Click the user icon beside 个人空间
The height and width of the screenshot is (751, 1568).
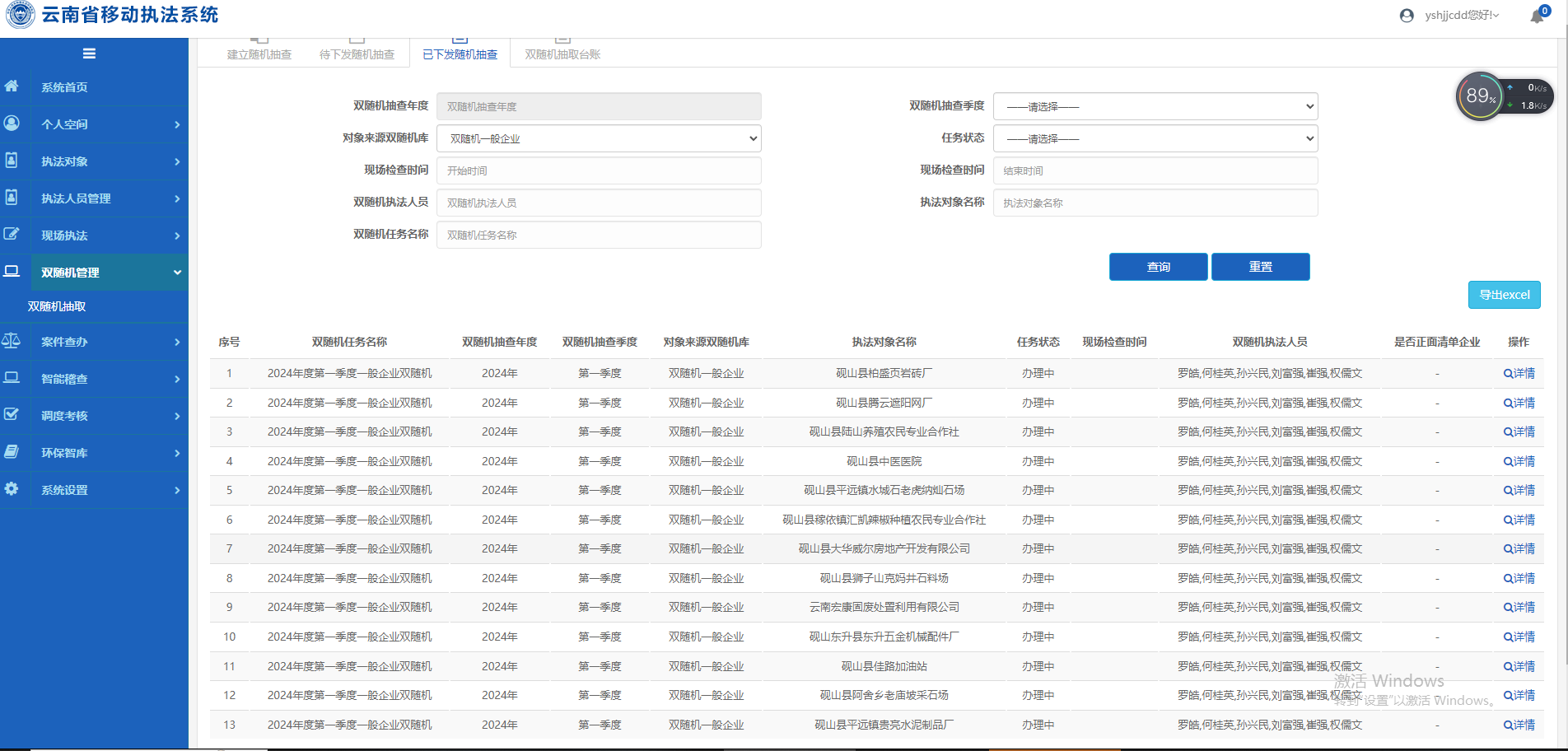[12, 123]
